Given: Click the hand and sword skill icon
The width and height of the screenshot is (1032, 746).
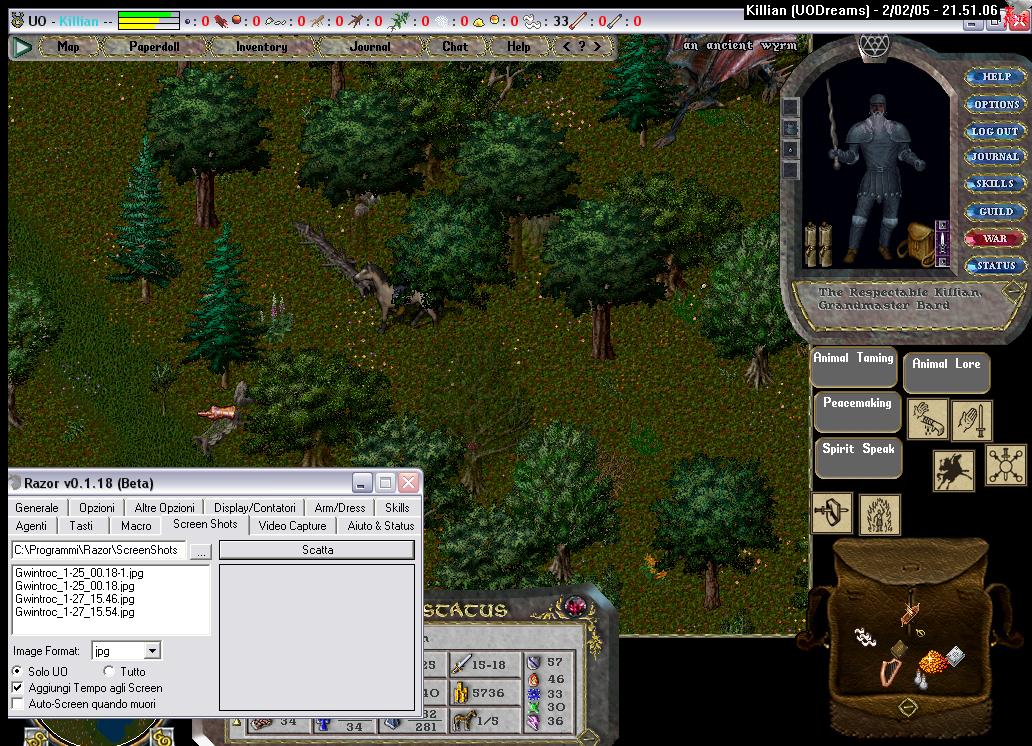Looking at the screenshot, I should coord(972,420).
